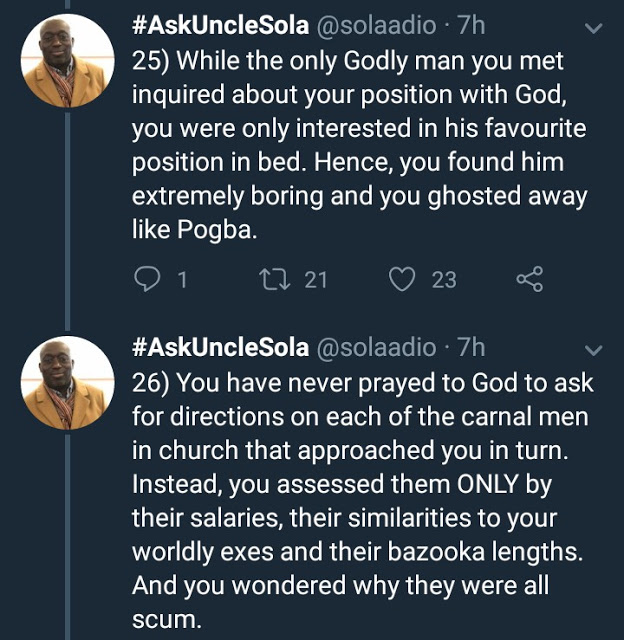Open #AskUncleSola display name on tweet 26
This screenshot has width=624, height=640.
pos(219,348)
